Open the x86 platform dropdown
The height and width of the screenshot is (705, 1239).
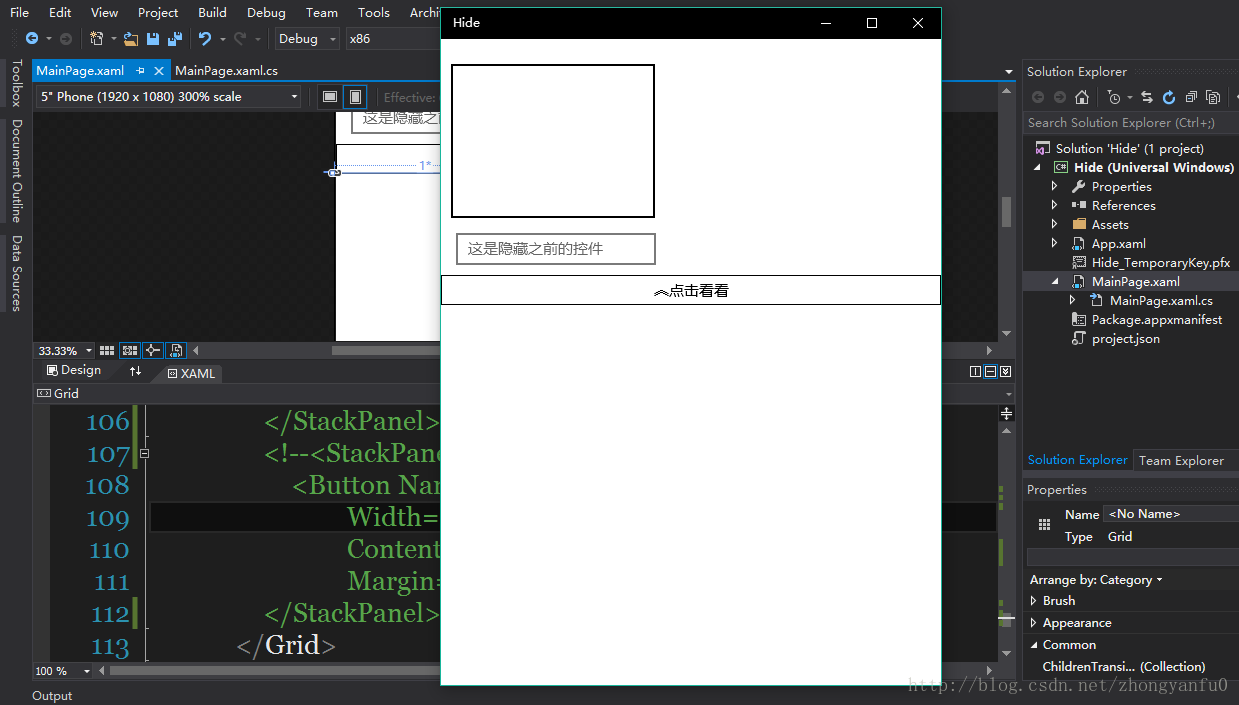click(x=393, y=39)
